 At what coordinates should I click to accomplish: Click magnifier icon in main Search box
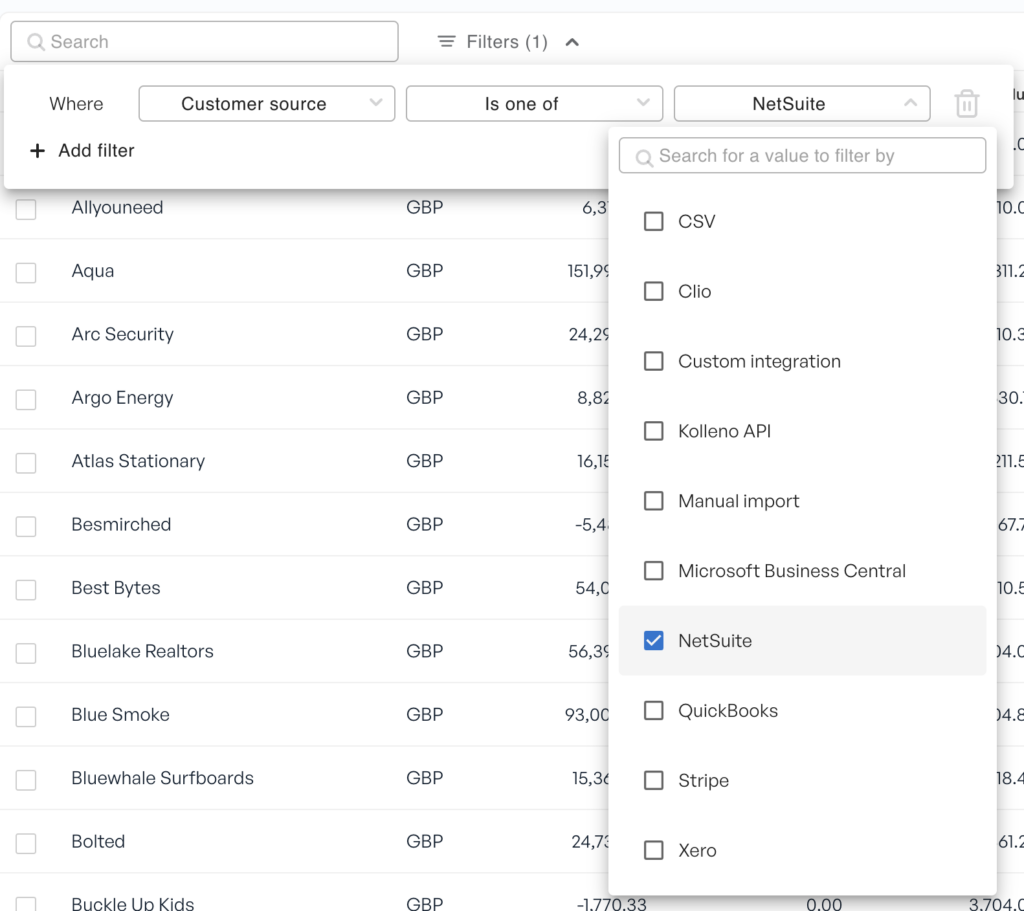pyautogui.click(x=36, y=42)
